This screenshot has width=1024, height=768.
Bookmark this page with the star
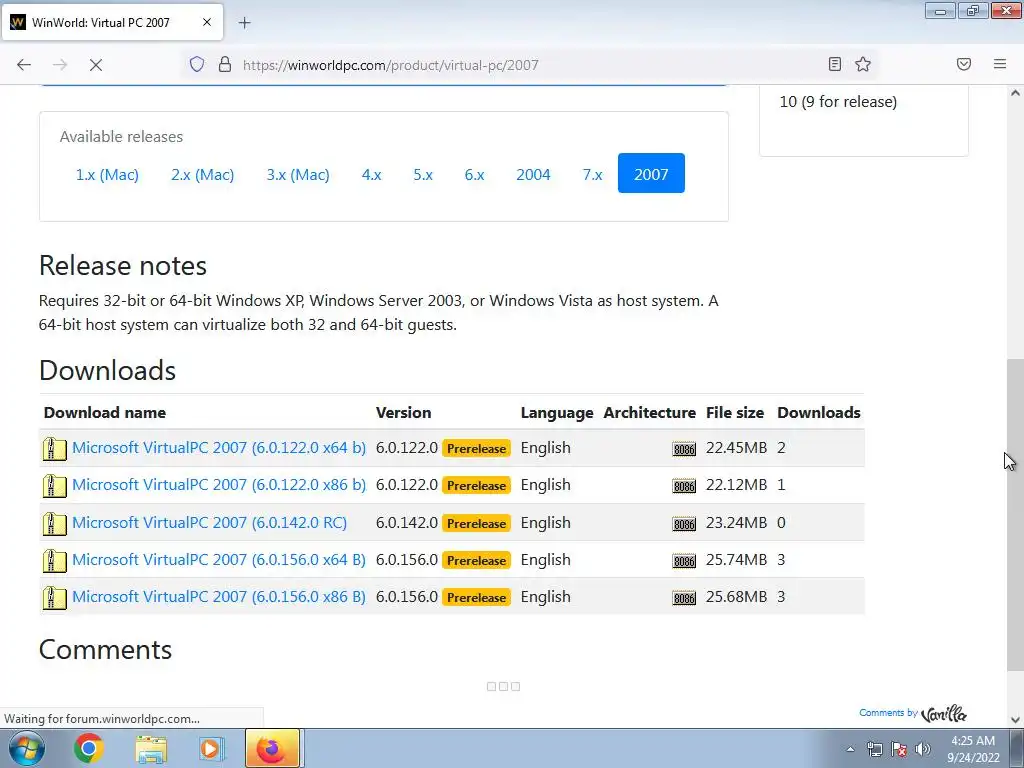pyautogui.click(x=863, y=64)
